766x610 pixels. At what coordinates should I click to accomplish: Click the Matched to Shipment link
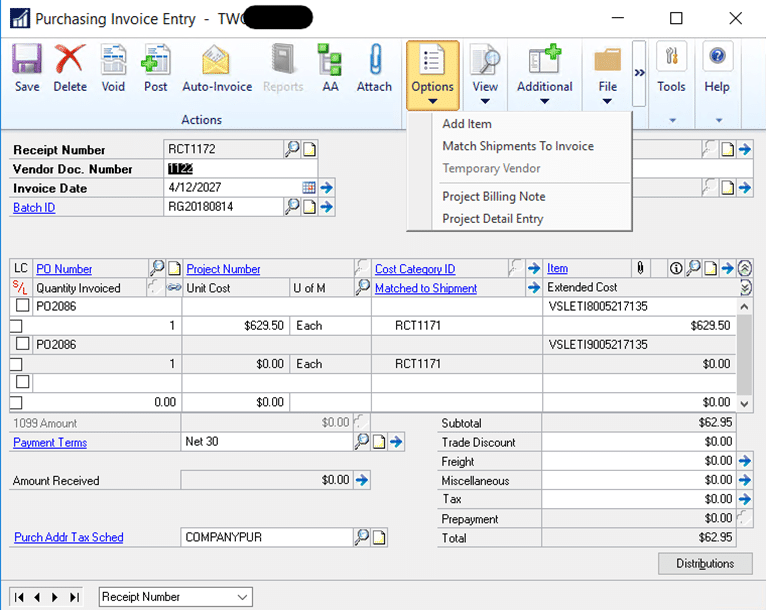pyautogui.click(x=426, y=288)
